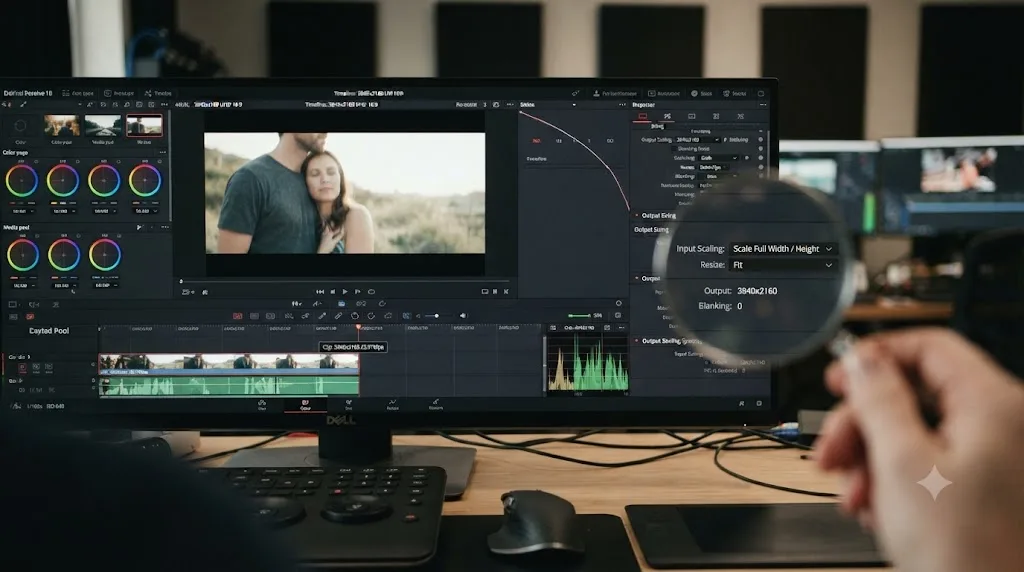This screenshot has height=572, width=1024.
Task: Collapse the middle Output section triangle
Action: tap(637, 278)
